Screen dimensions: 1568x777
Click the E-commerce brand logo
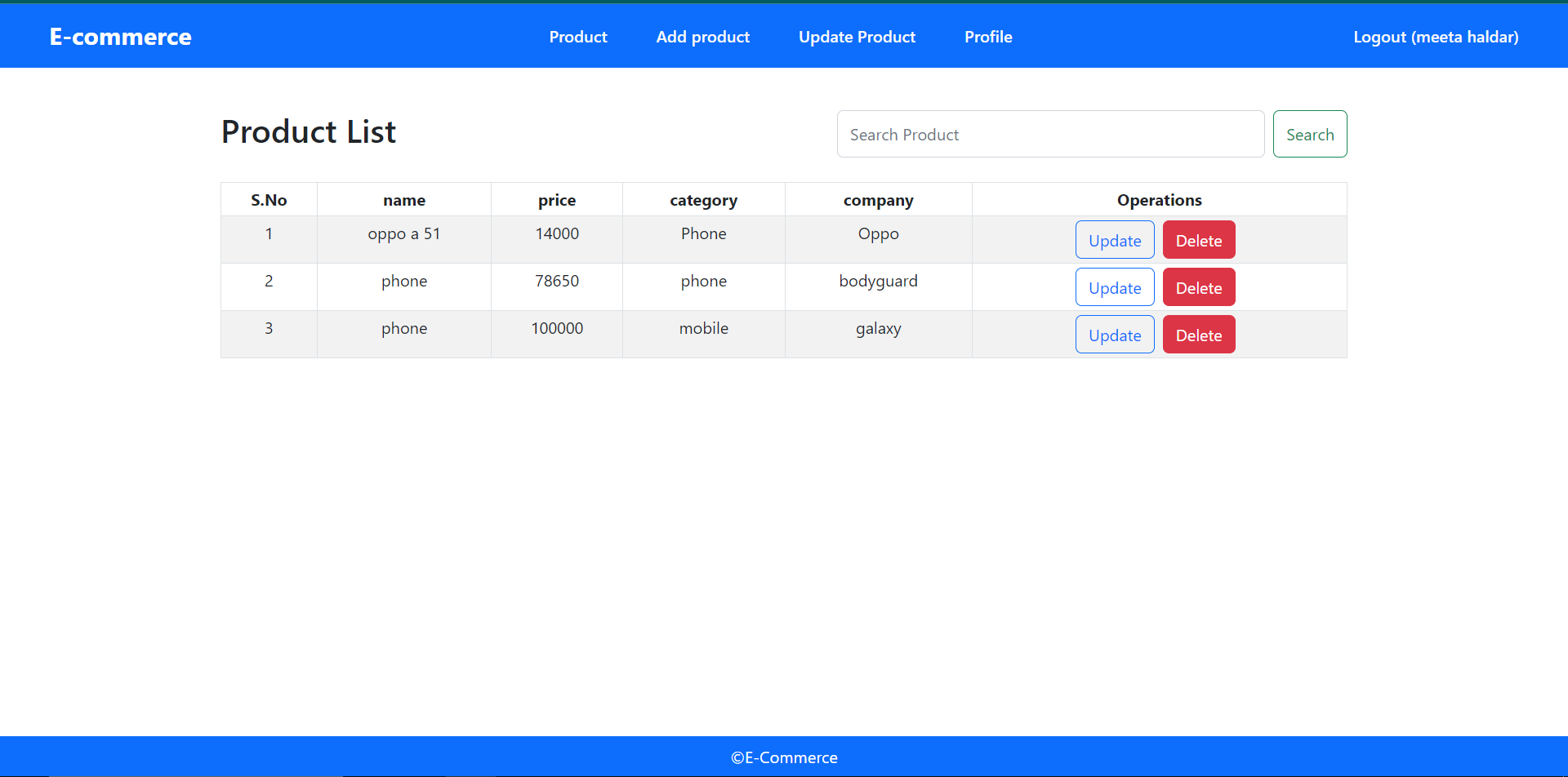(x=120, y=37)
